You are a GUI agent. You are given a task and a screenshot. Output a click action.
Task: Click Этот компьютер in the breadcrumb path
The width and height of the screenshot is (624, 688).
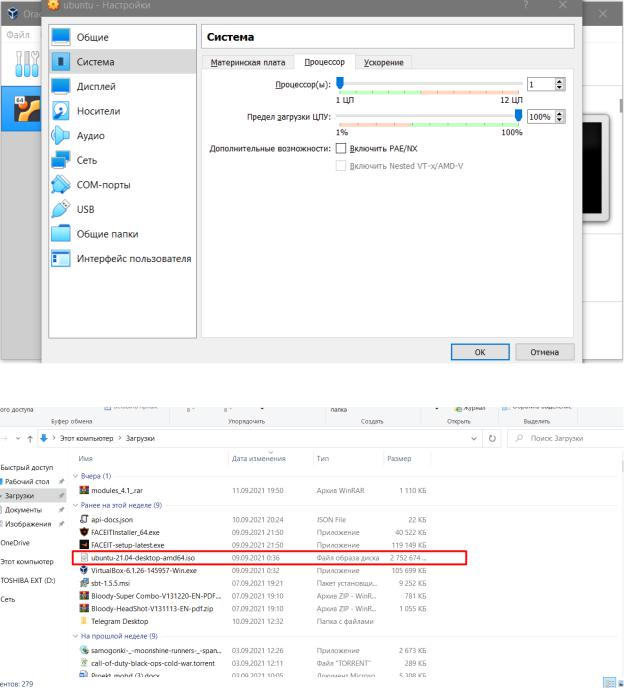(x=86, y=438)
